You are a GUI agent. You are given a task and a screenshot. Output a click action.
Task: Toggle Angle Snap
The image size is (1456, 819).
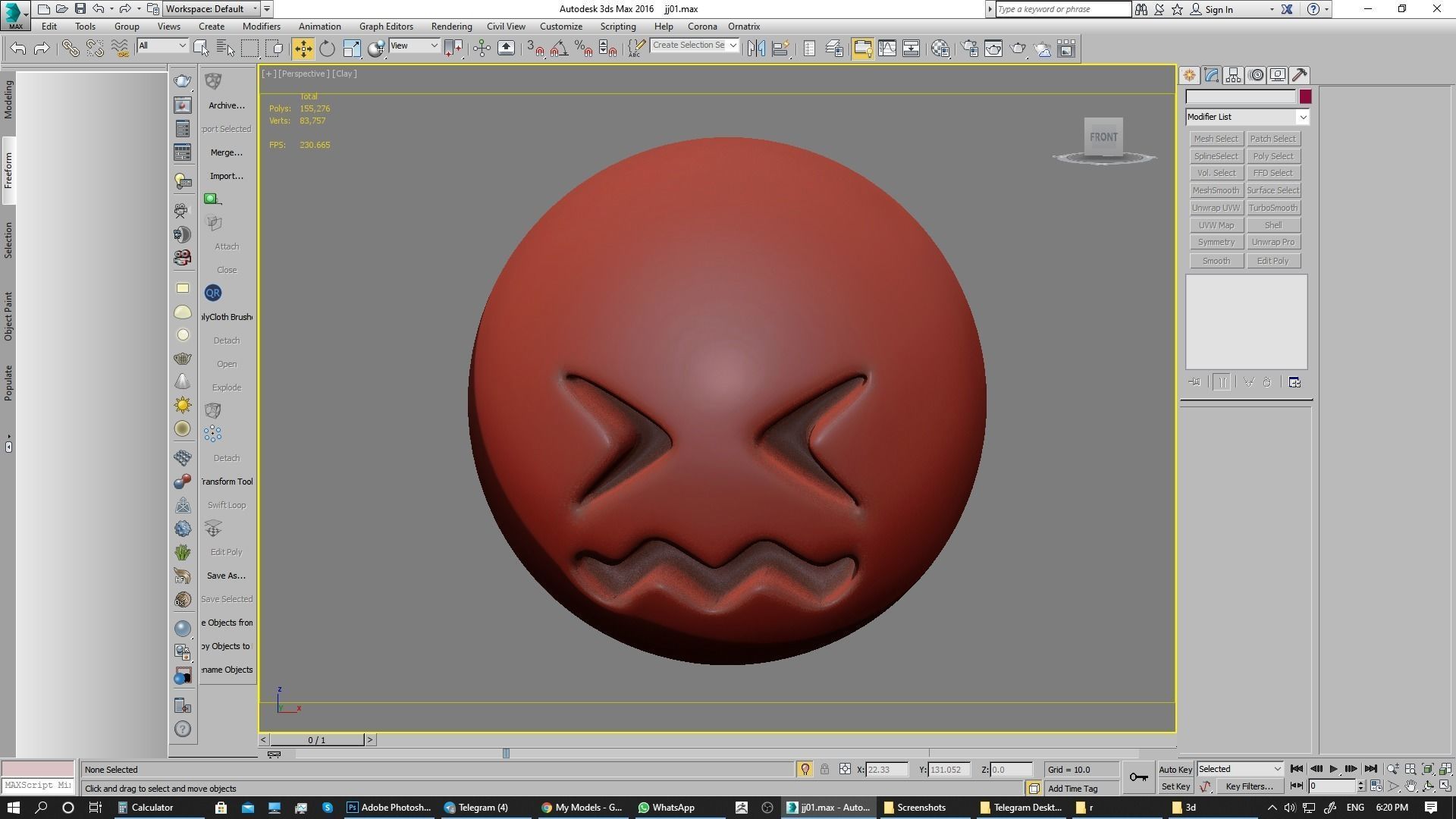[x=559, y=49]
